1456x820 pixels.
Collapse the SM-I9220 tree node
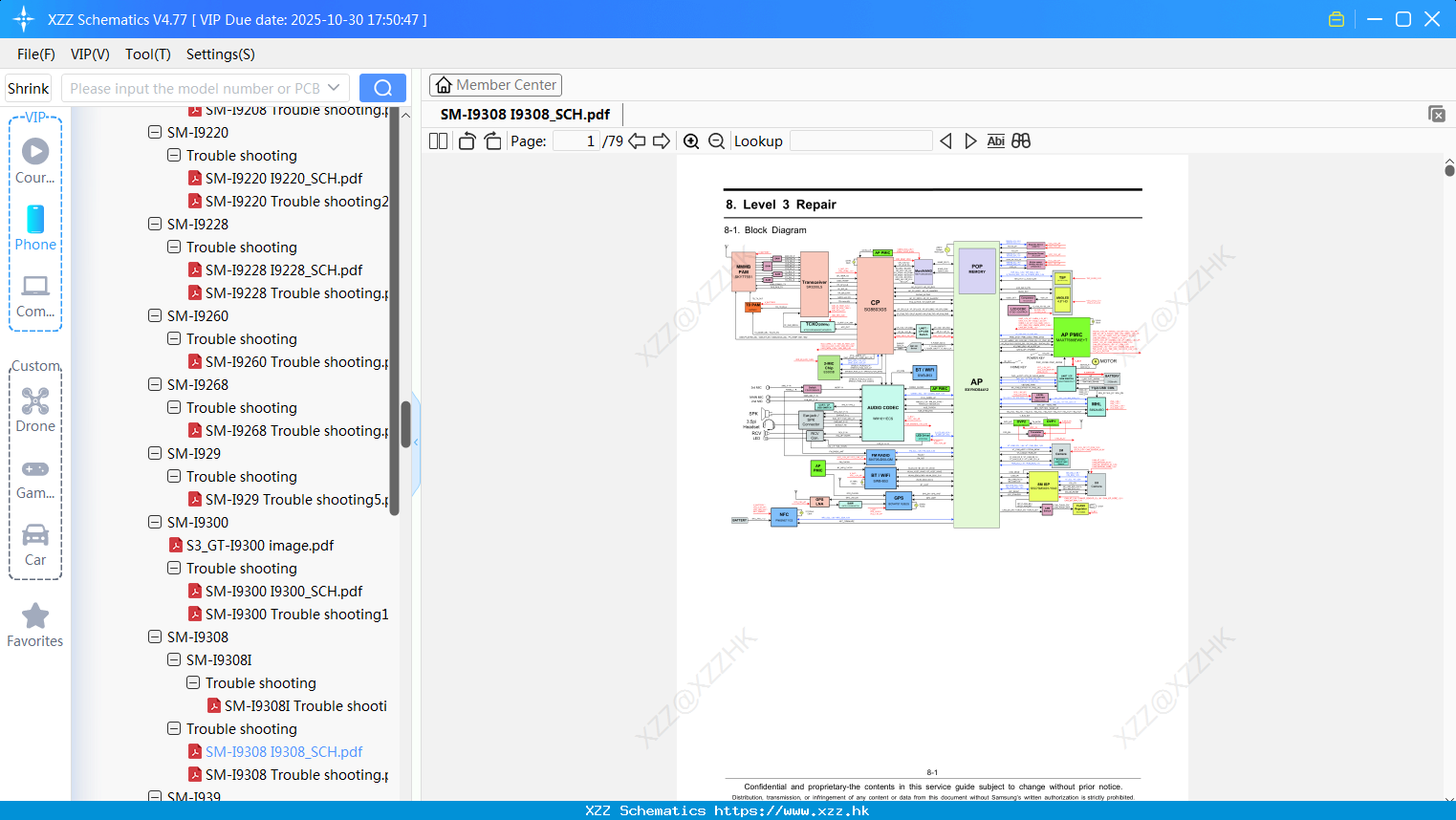click(x=155, y=132)
